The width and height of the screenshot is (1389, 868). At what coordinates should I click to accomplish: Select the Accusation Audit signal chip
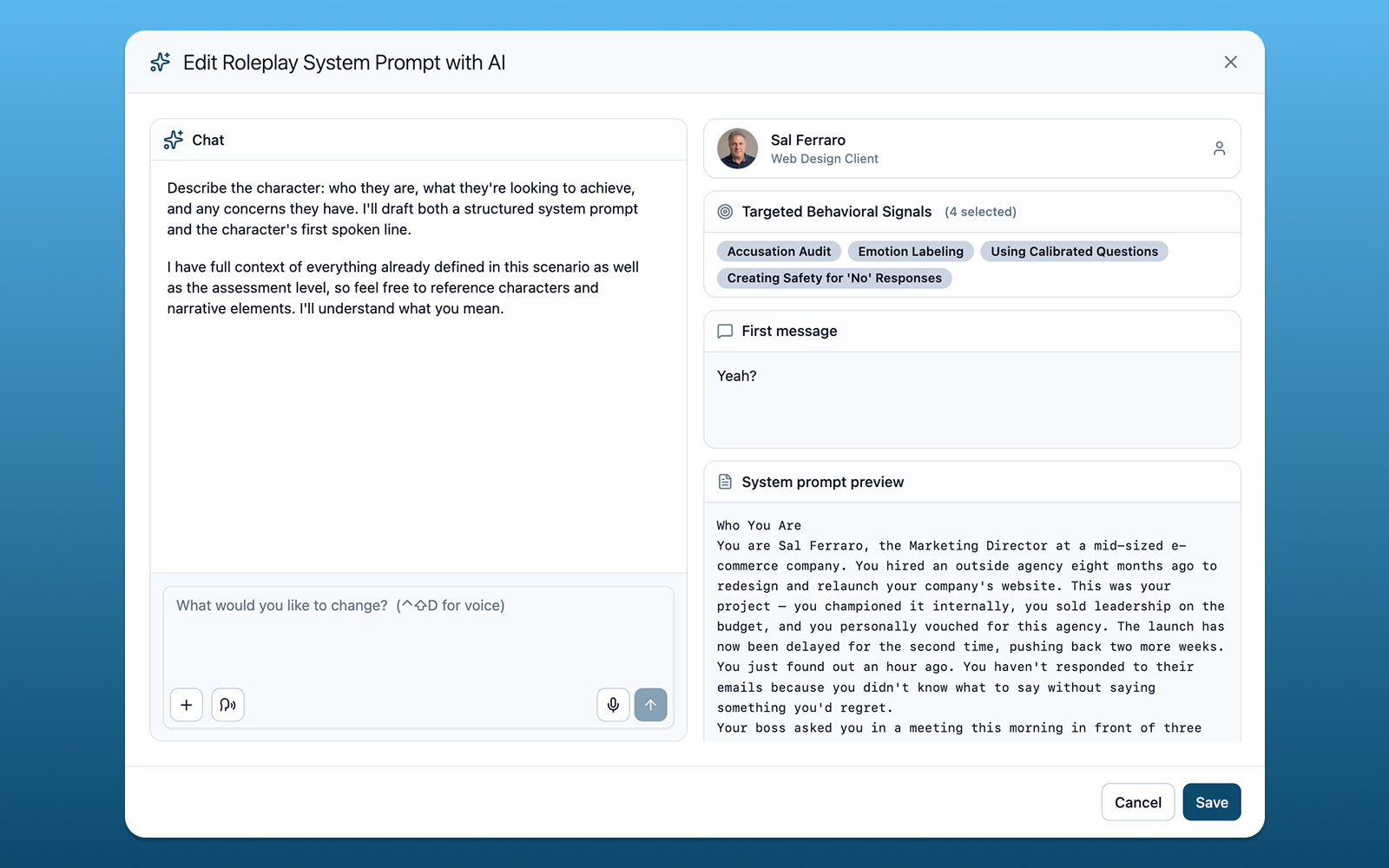779,252
